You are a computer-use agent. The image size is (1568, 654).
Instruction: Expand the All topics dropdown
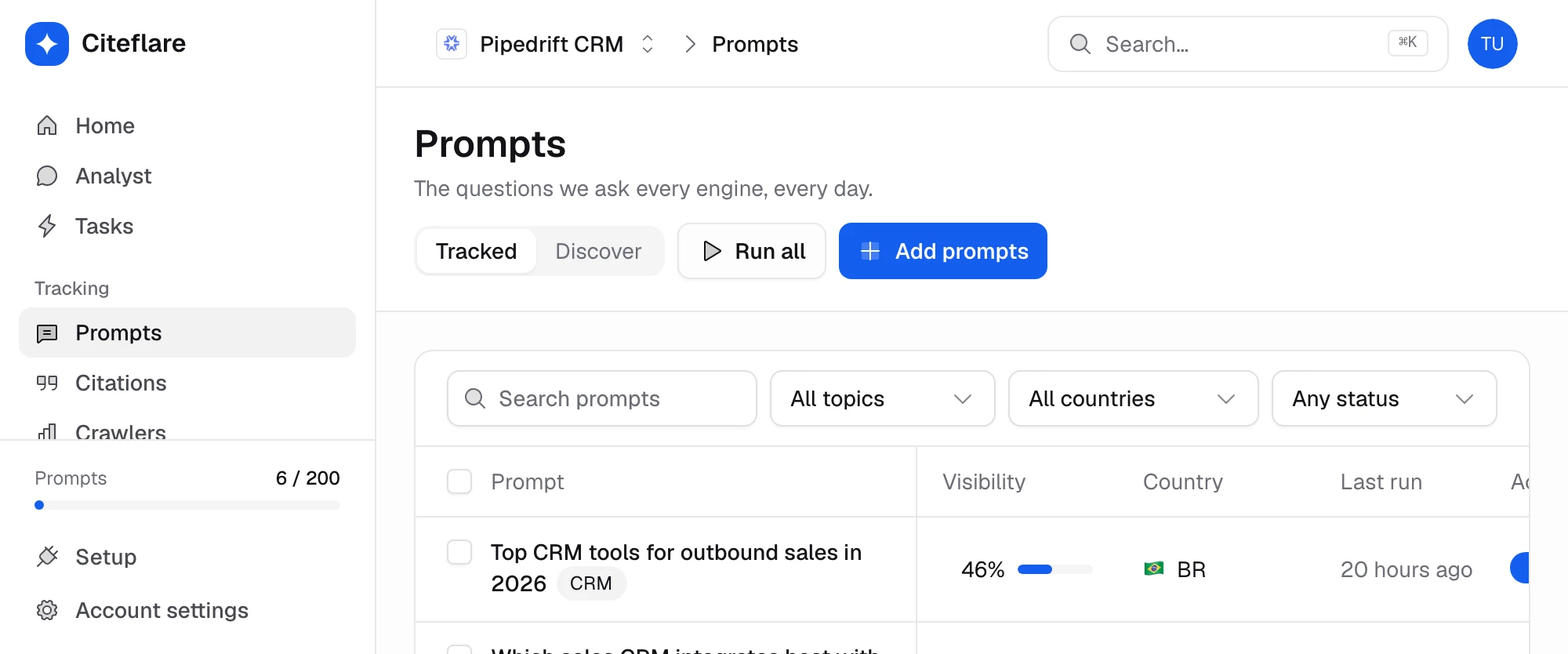pyautogui.click(x=882, y=398)
